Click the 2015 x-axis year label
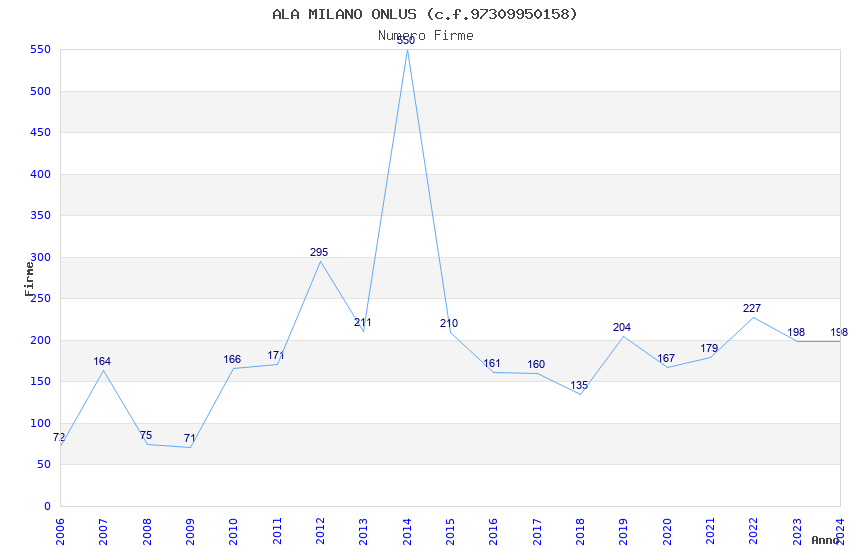Screen dimensions: 850x550 tap(450, 532)
